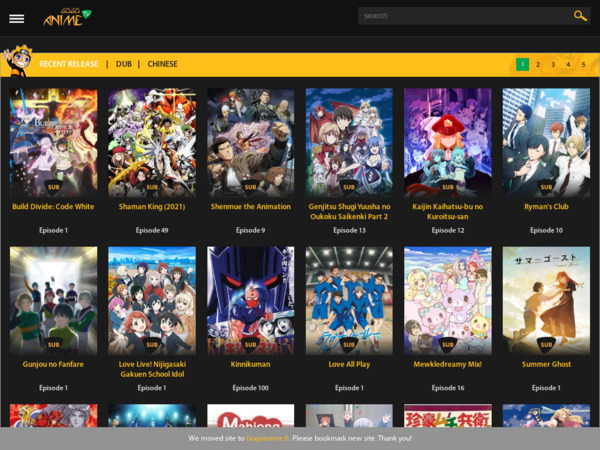Open Mewkledreamy Mix! poster
Viewport: 600px width, 450px height.
(448, 301)
